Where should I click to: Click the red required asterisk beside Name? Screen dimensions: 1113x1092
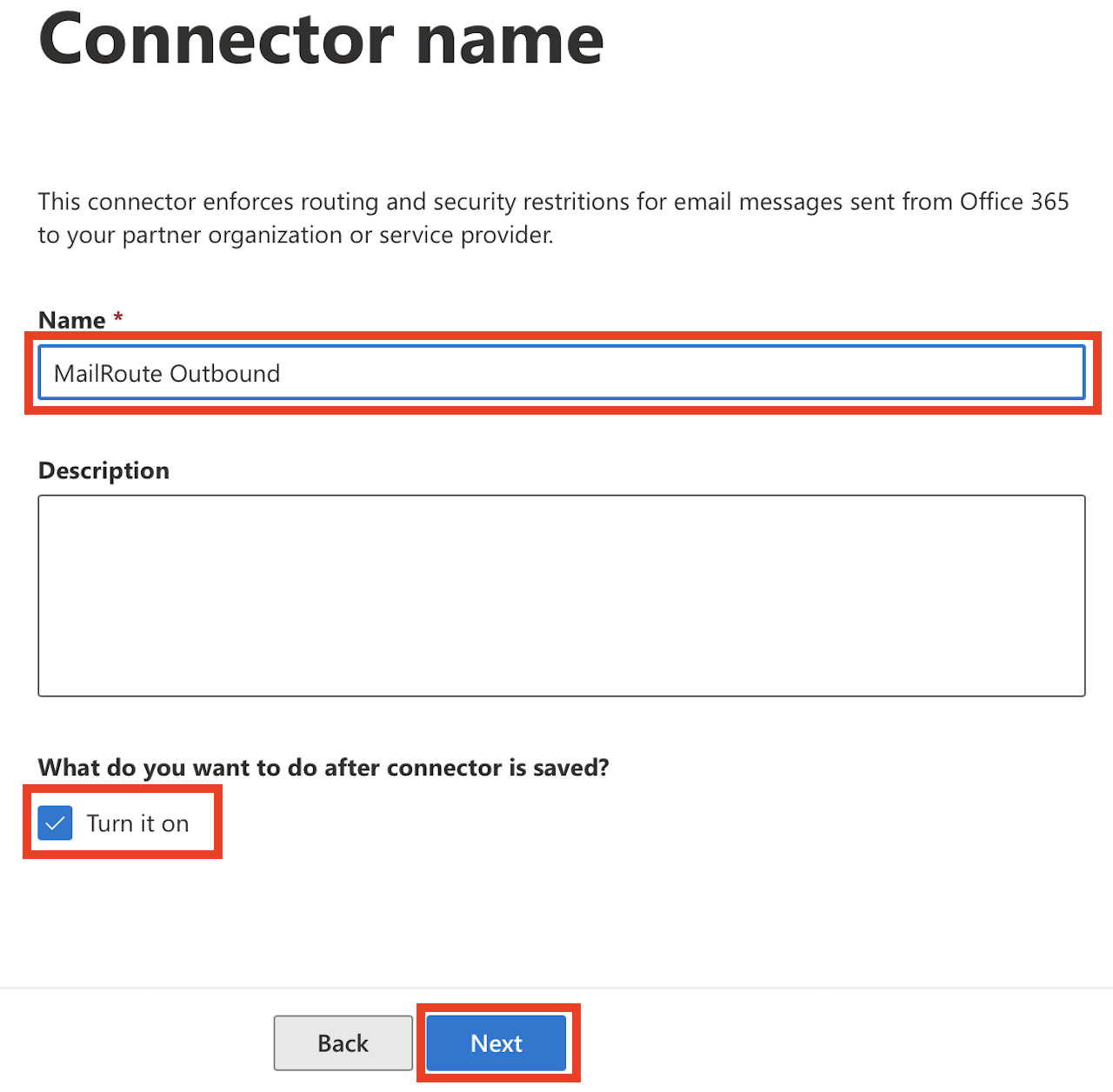(x=118, y=317)
